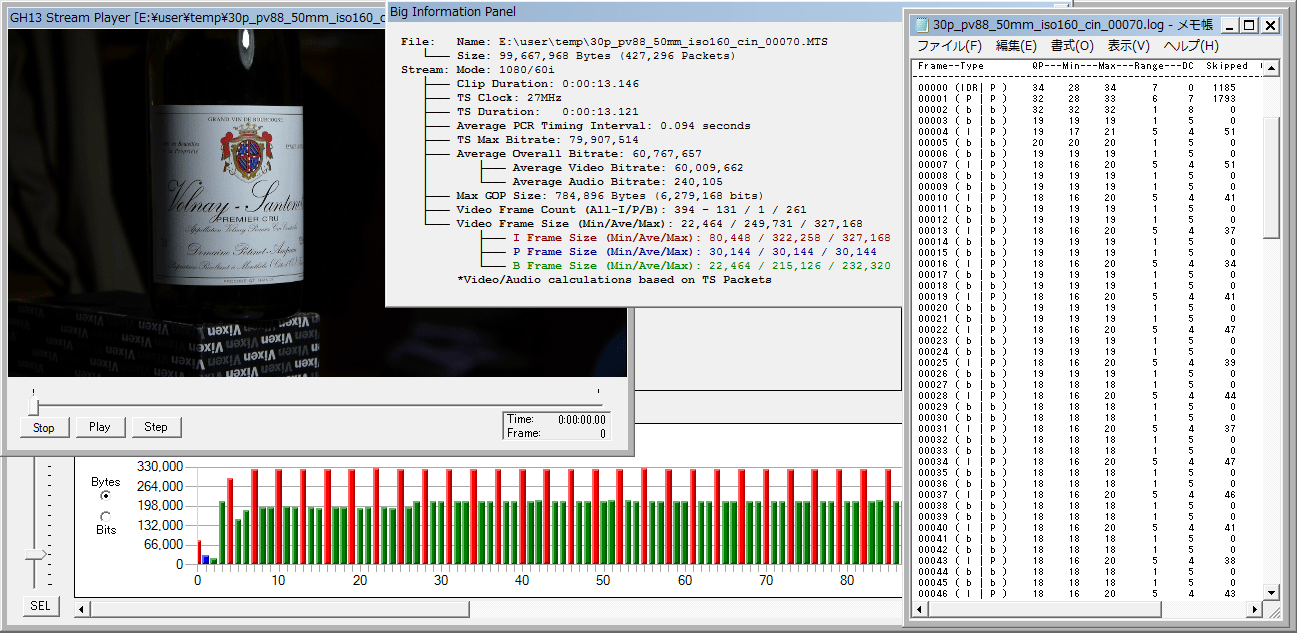The height and width of the screenshot is (633, 1297).
Task: Select the Bytes radio button
Action: (106, 496)
